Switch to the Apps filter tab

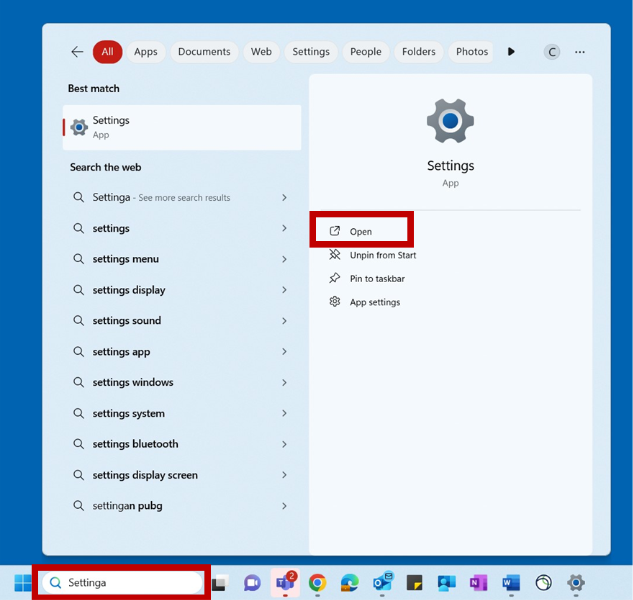click(146, 52)
